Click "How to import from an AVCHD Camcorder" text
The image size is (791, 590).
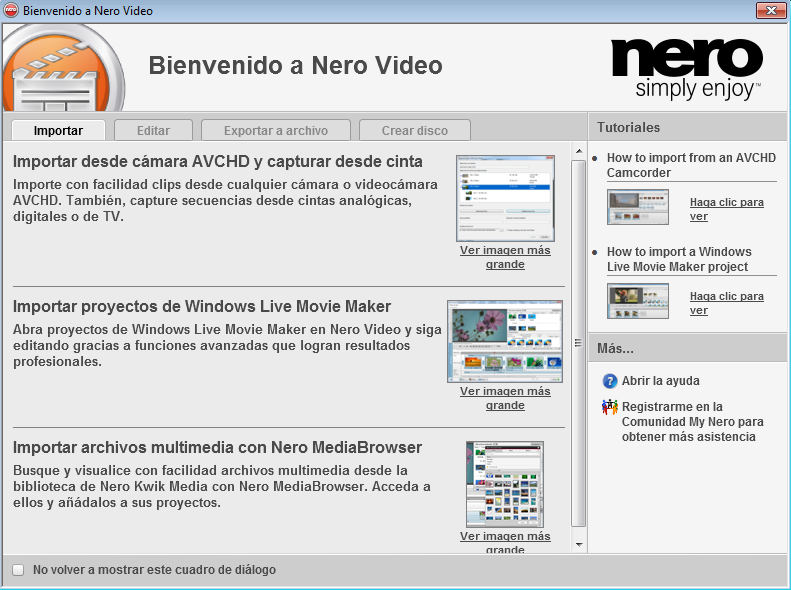[691, 165]
